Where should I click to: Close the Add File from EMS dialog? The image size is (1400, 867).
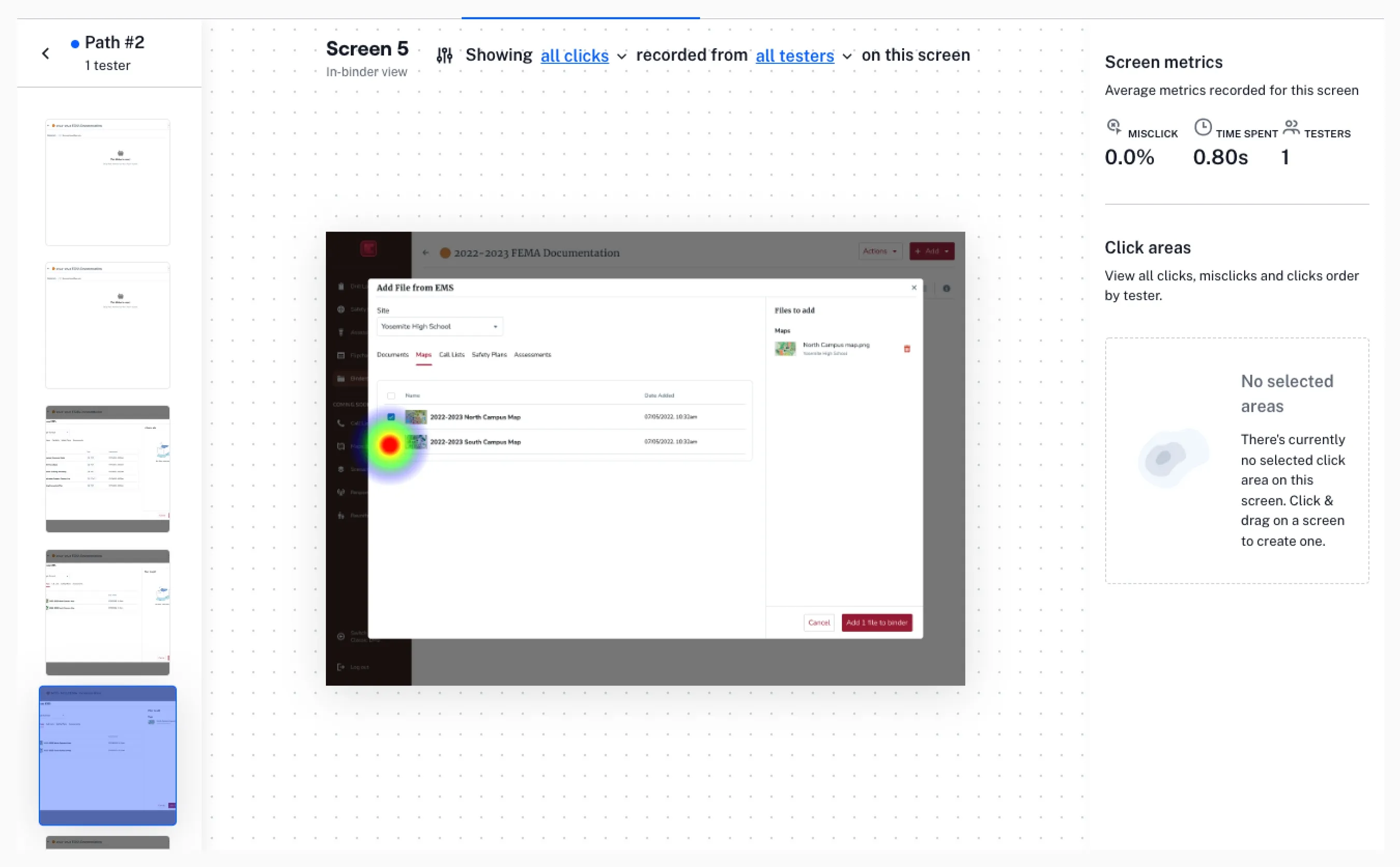pyautogui.click(x=914, y=288)
